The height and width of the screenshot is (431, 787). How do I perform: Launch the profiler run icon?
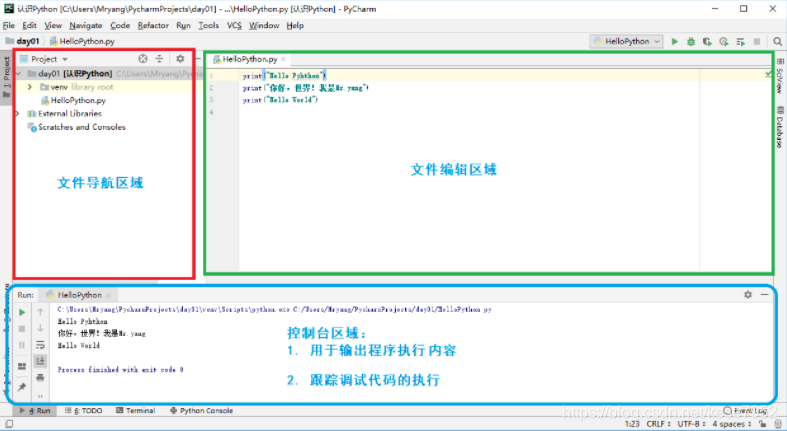click(x=724, y=42)
